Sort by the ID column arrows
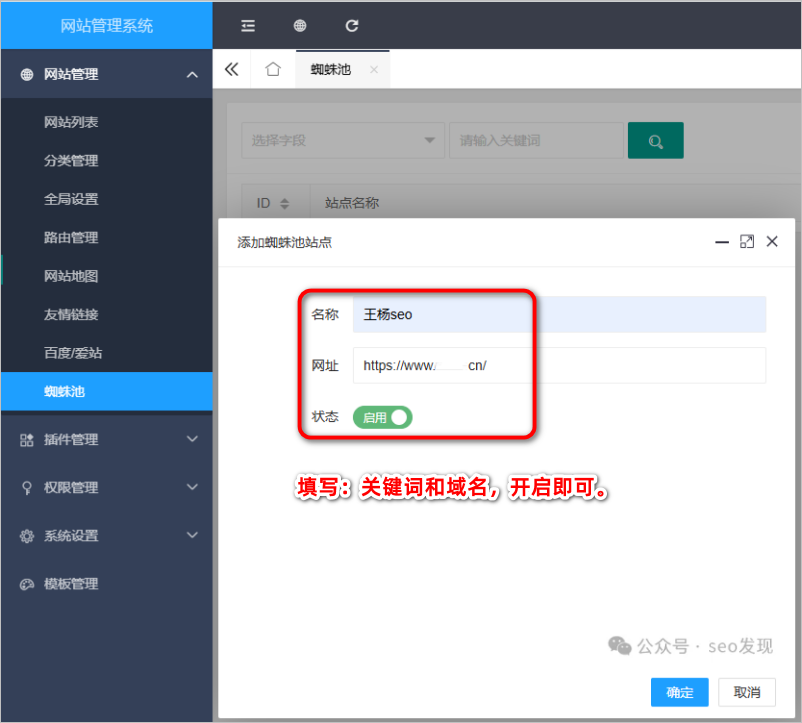 pos(285,204)
